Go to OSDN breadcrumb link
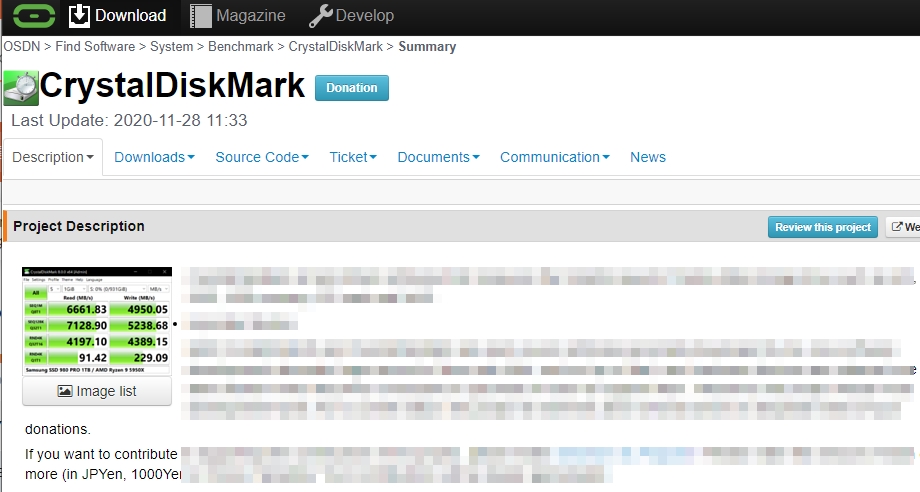 point(22,46)
